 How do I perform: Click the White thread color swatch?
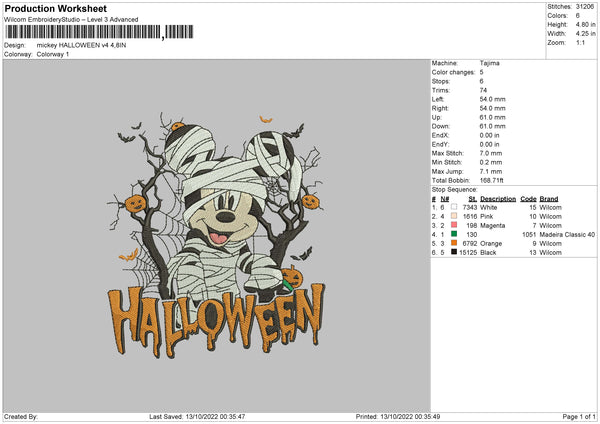click(454, 207)
